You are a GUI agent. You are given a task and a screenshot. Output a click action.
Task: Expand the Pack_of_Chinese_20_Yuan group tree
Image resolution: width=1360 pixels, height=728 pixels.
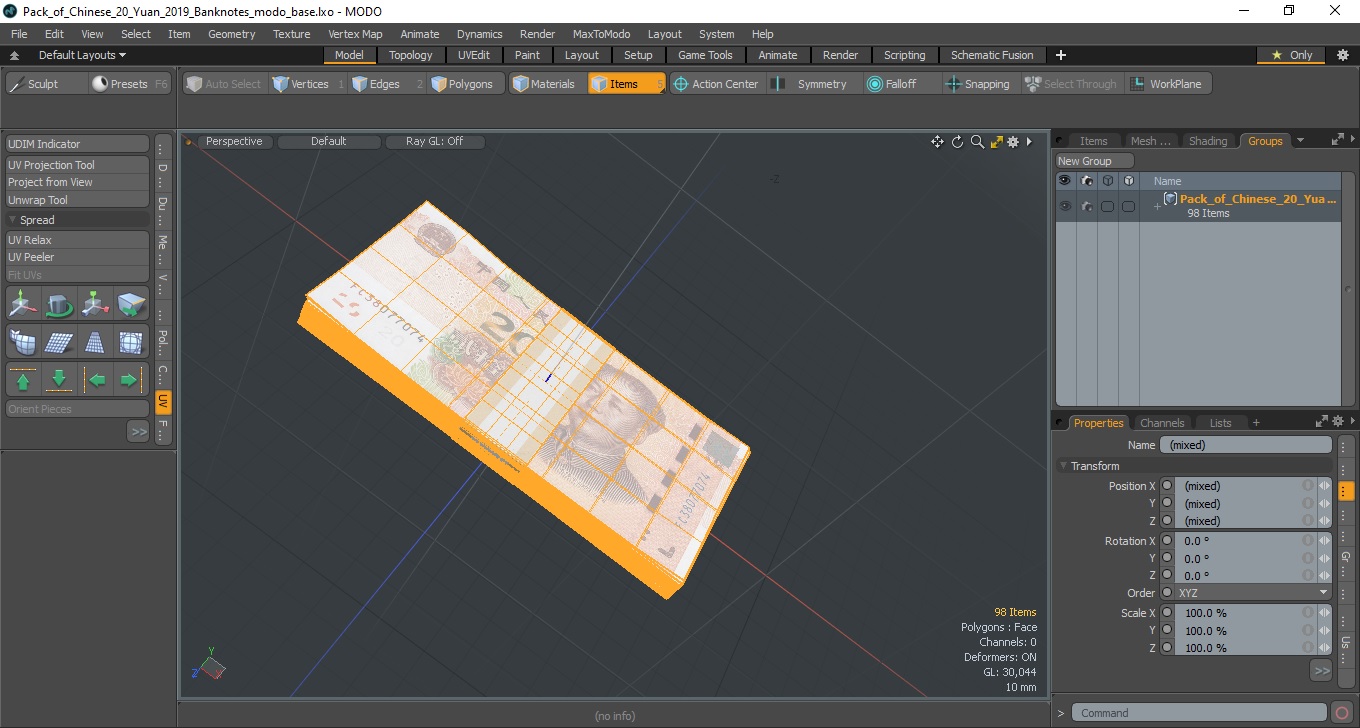(1157, 206)
